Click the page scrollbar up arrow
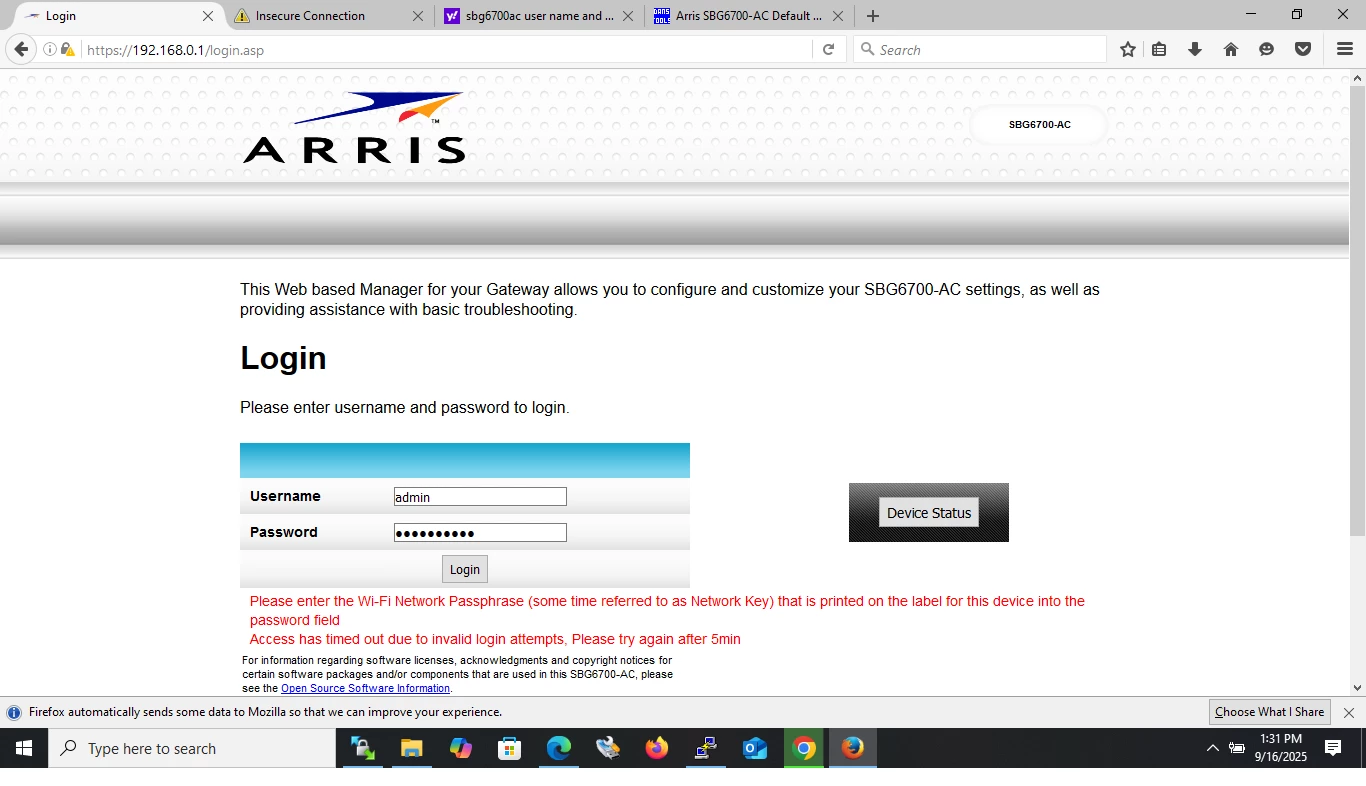Viewport: 1366px width, 786px height. point(1357,78)
